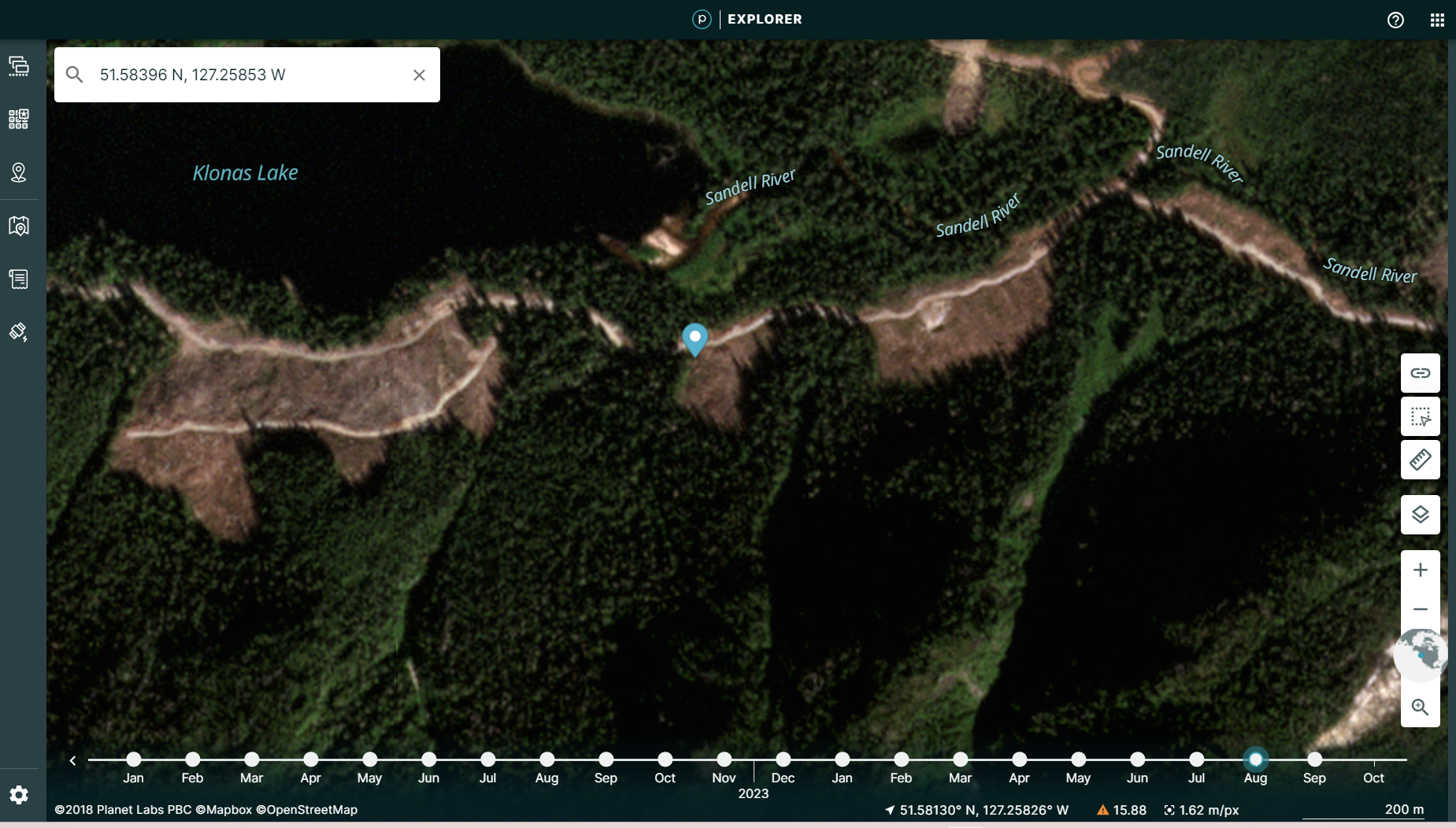Select the Oct timeline marker before Nov

click(x=665, y=760)
